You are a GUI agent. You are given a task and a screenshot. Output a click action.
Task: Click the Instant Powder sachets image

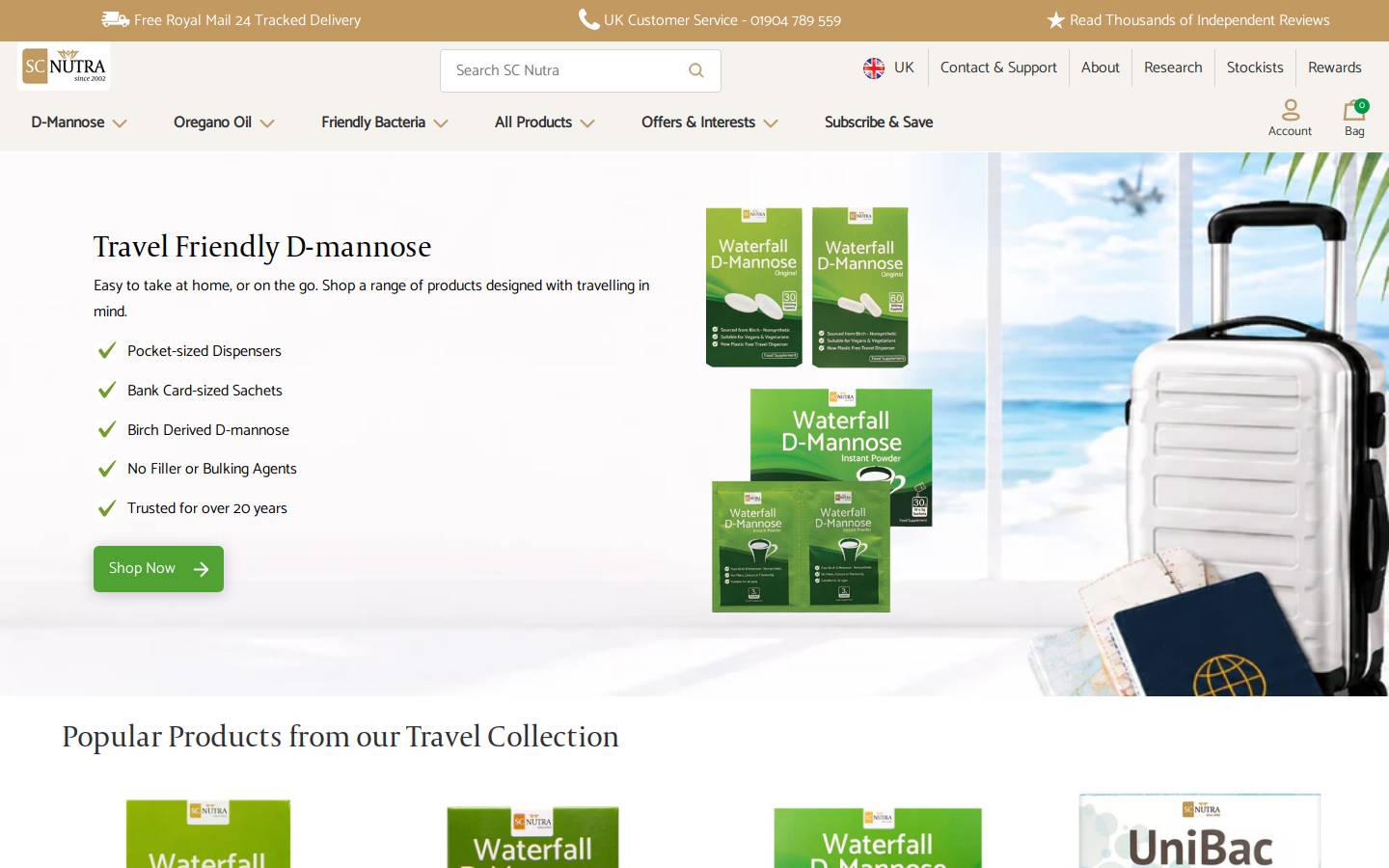click(x=802, y=547)
